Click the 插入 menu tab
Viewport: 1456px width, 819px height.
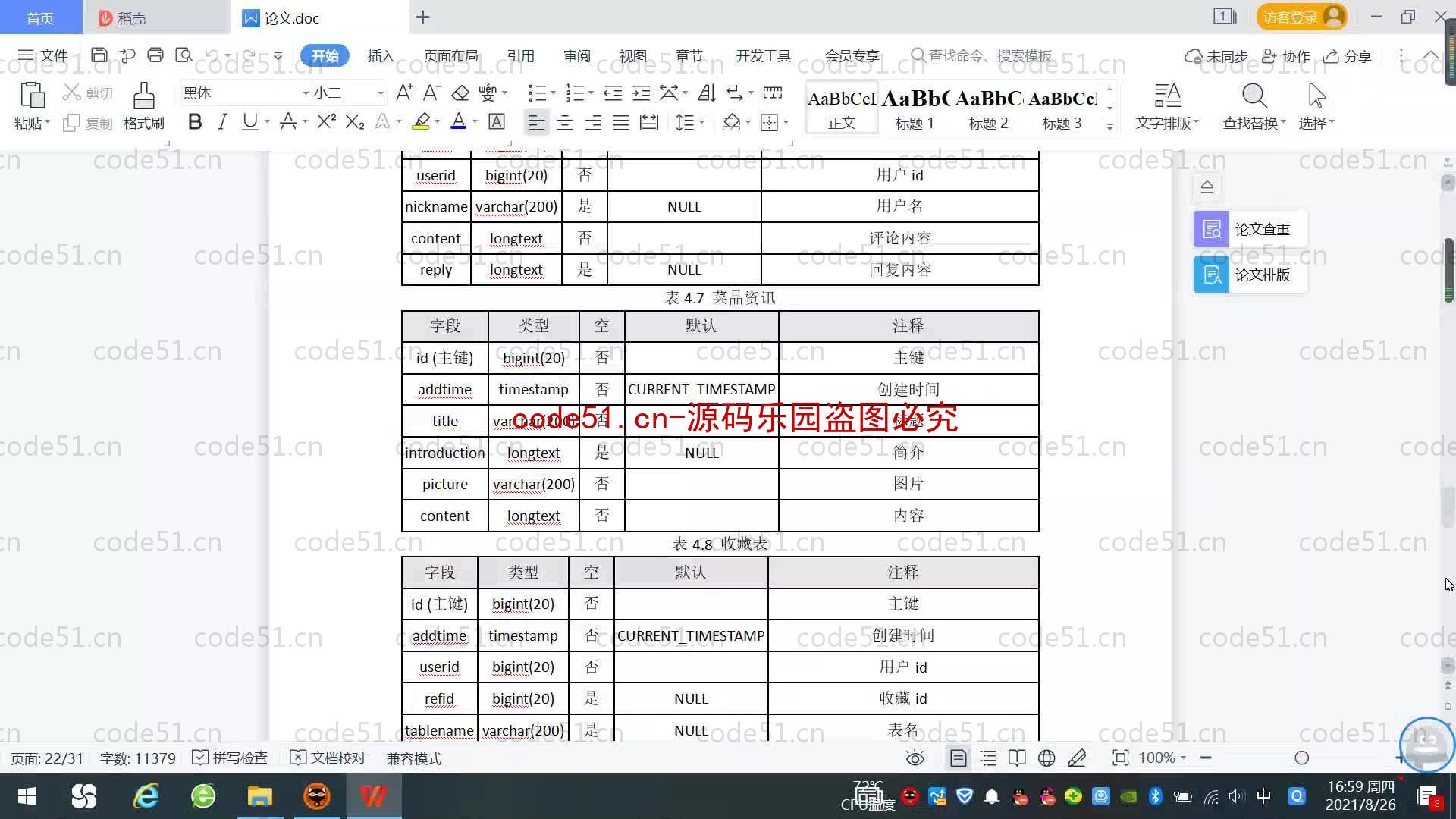[379, 55]
